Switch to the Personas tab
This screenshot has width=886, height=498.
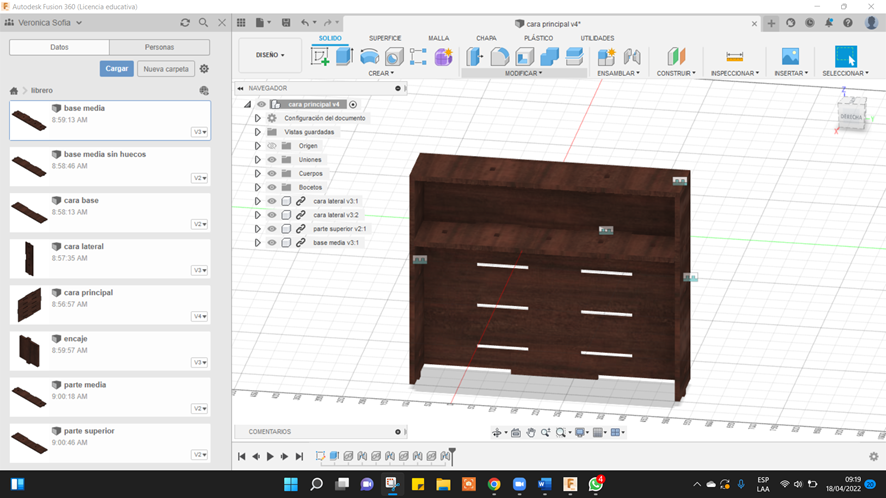click(159, 47)
